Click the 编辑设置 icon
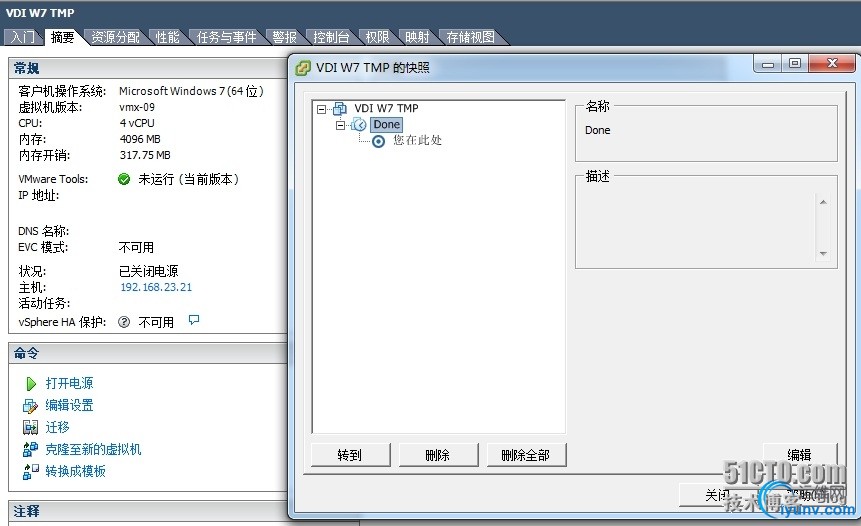Screen dimensions: 861x526 [x=30, y=406]
